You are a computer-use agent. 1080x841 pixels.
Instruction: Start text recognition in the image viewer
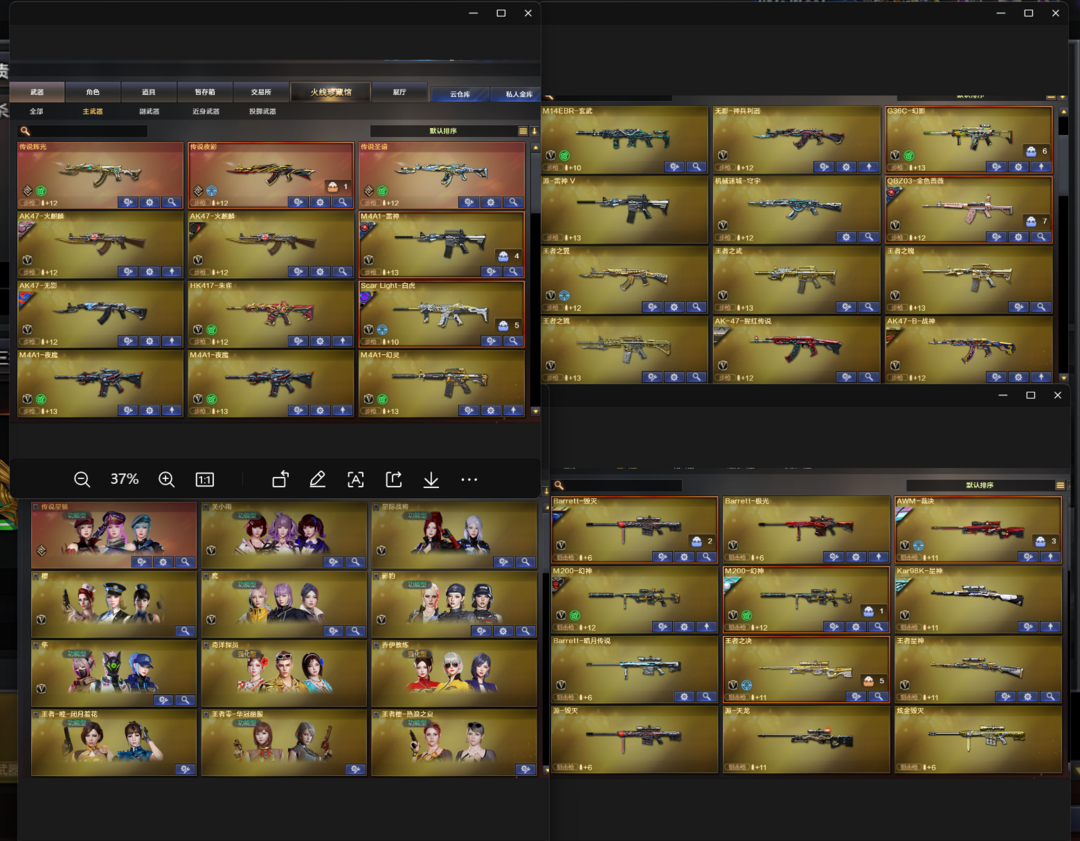coord(355,479)
